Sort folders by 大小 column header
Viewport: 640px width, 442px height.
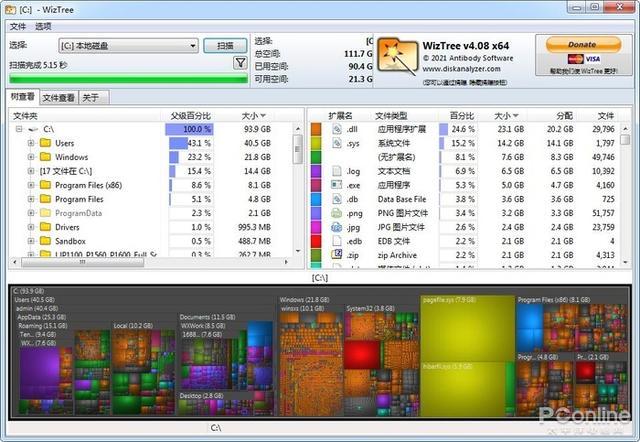253,116
